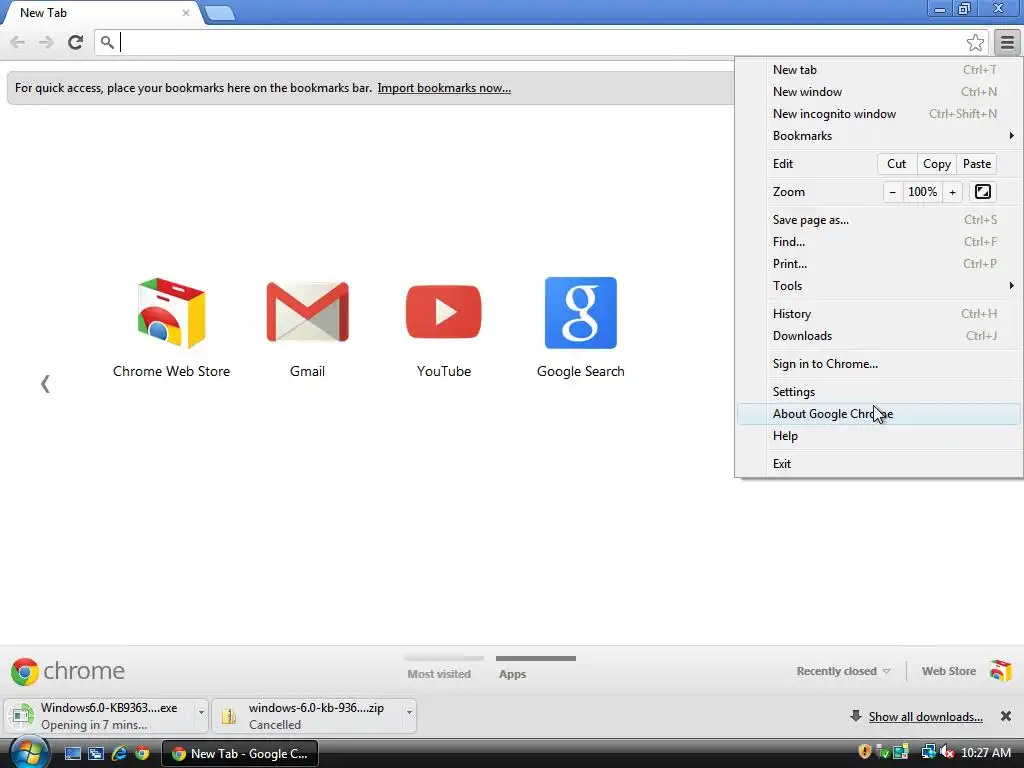Viewport: 1024px width, 768px height.
Task: Expand the Tools submenu
Action: (880, 285)
